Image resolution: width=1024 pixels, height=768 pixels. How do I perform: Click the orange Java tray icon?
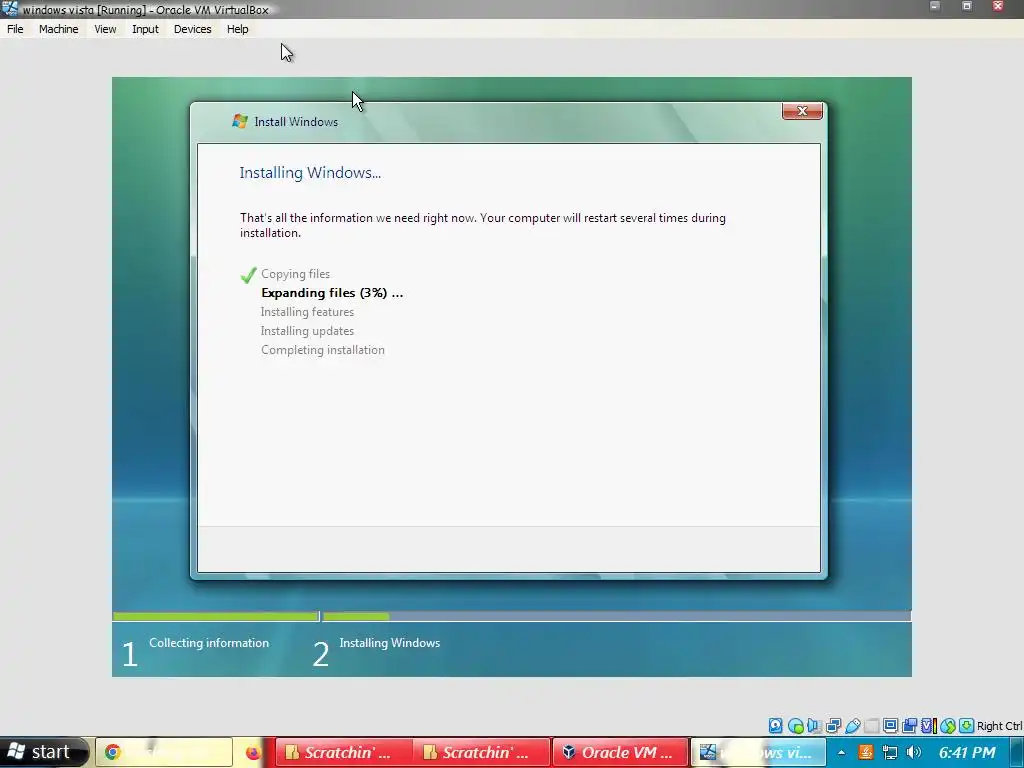[x=866, y=752]
